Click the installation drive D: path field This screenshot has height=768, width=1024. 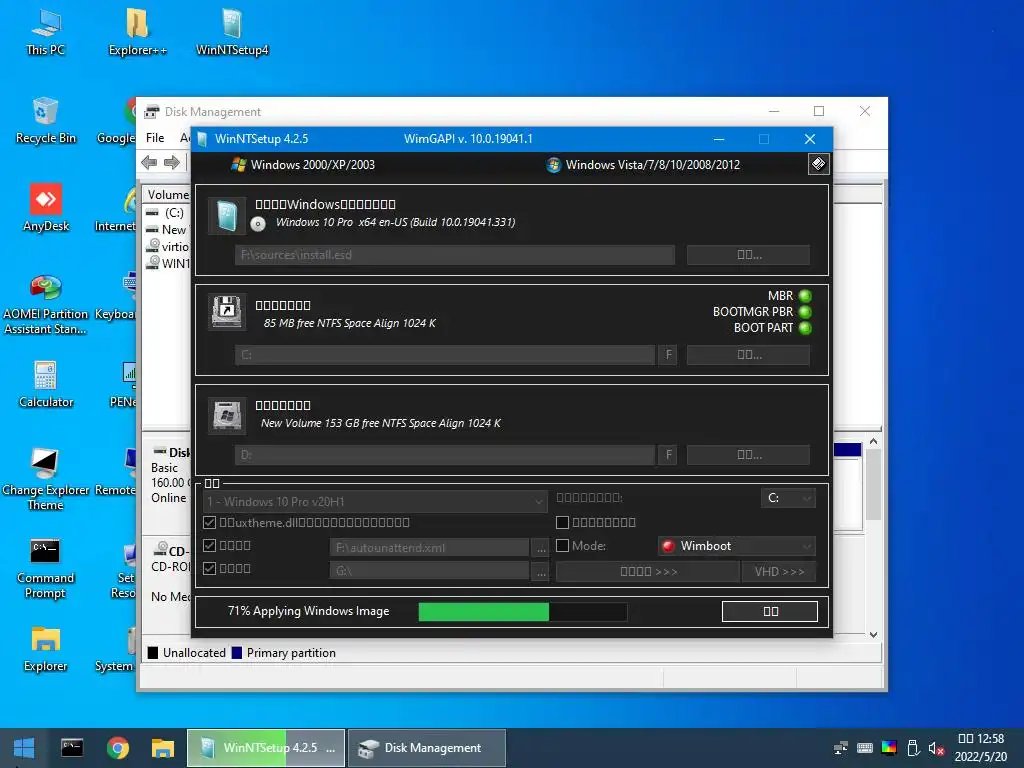pyautogui.click(x=445, y=455)
